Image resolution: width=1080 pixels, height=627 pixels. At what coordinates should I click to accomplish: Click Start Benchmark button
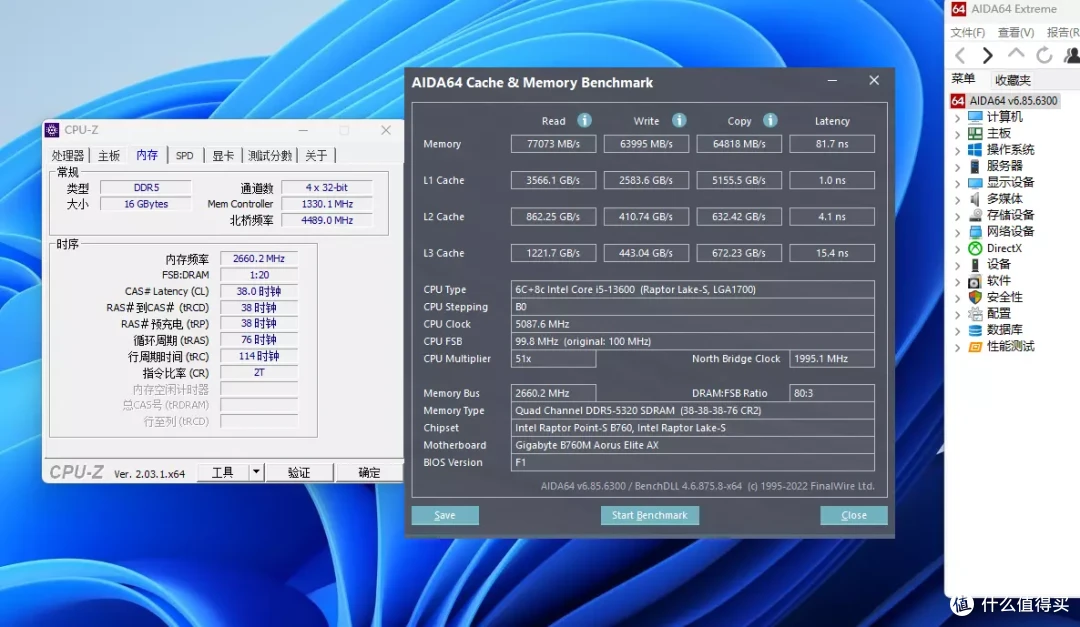click(650, 515)
